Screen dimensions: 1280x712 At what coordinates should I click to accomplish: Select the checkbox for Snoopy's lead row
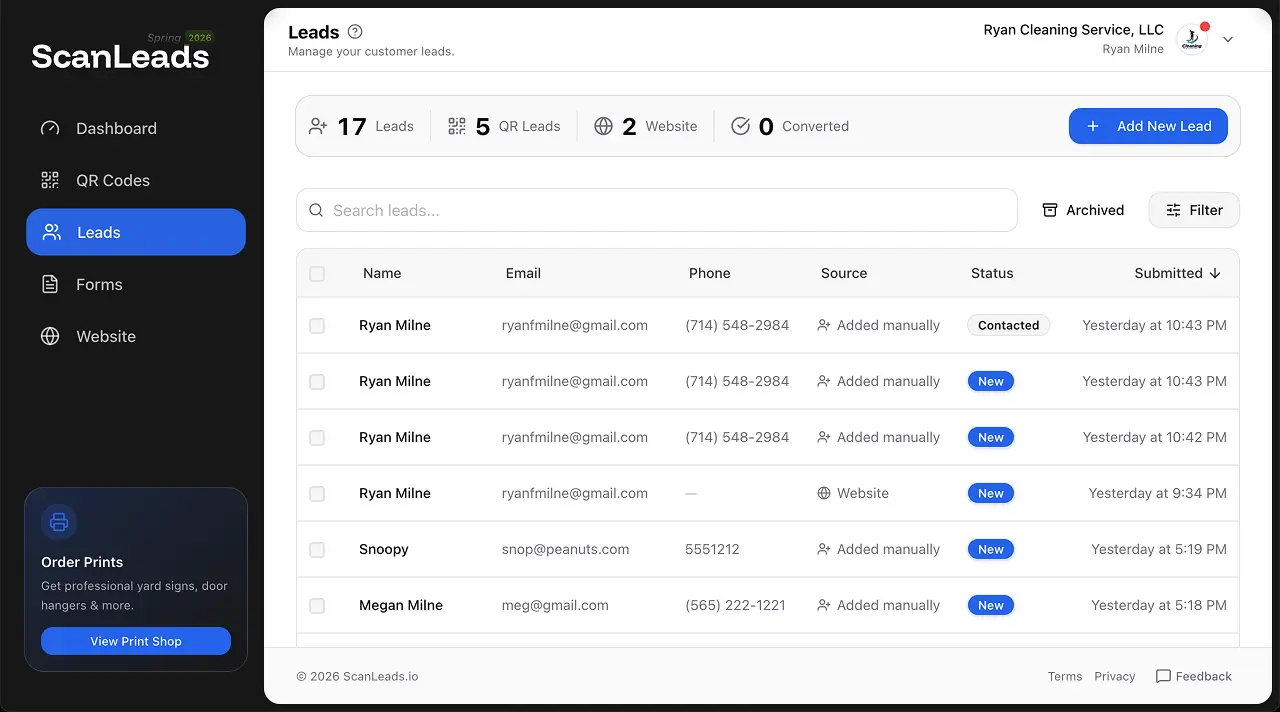pyautogui.click(x=317, y=549)
